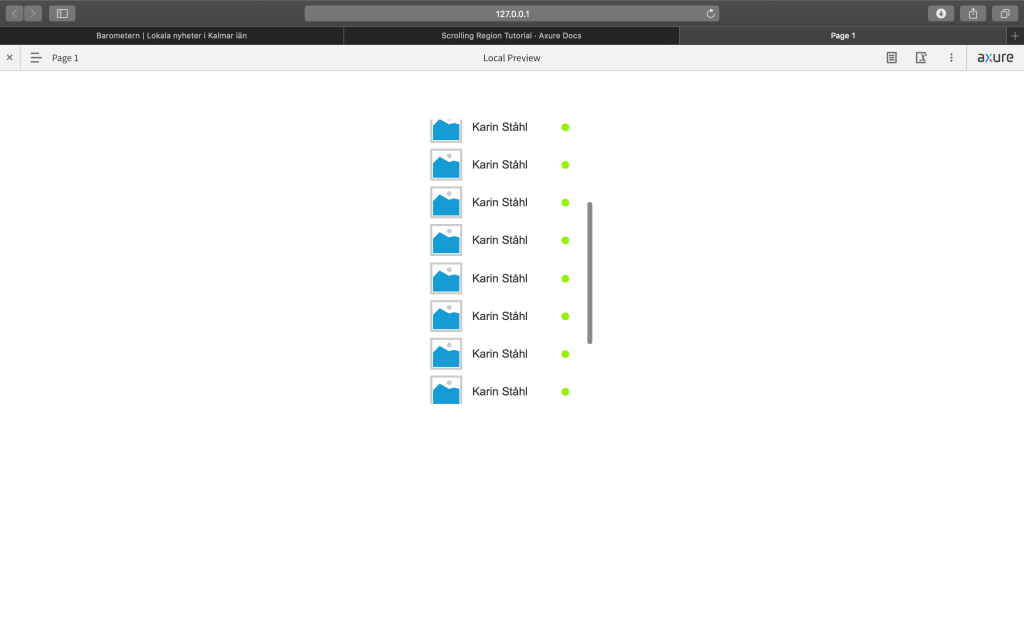Close the Axure preview toolbar with X
1024x640 pixels.
coord(10,58)
